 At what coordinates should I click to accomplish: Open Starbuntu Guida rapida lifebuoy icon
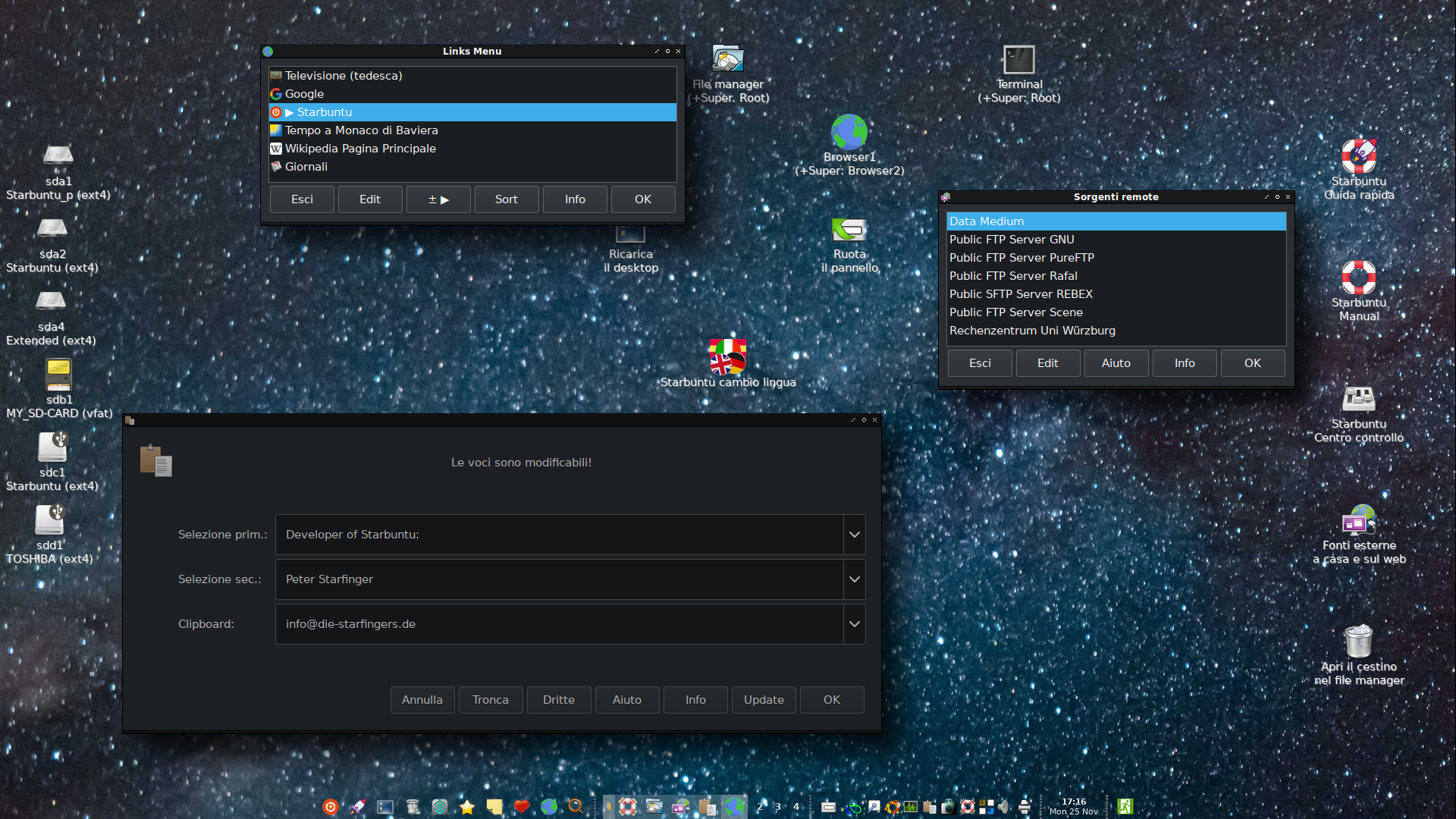[1359, 156]
